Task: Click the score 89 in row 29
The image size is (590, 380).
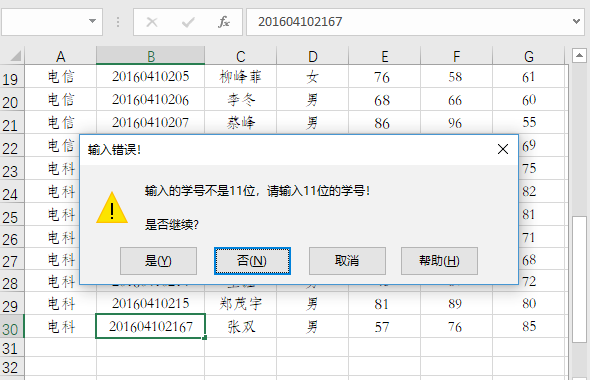Action: tap(456, 304)
